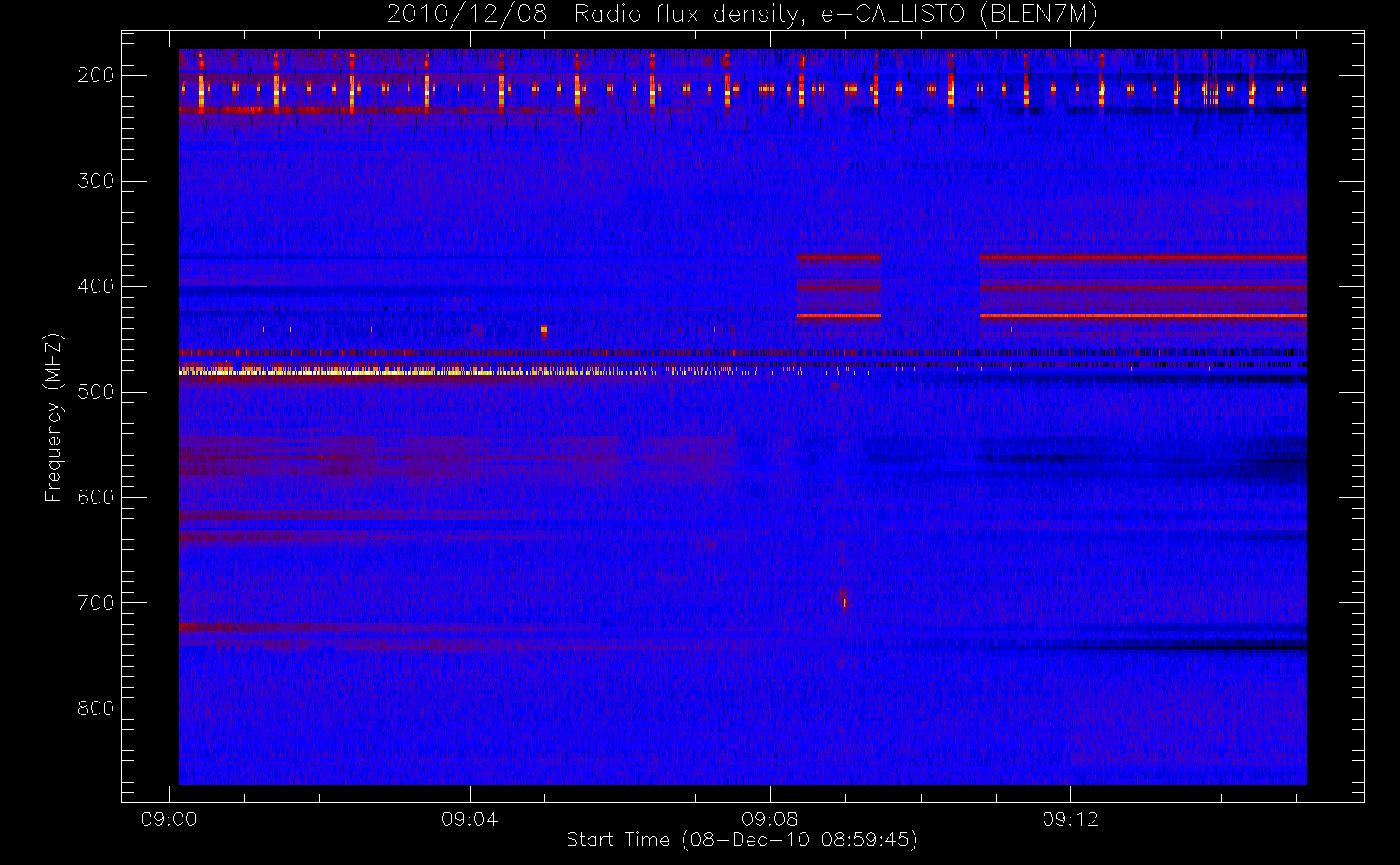Viewport: 1400px width, 865px height.
Task: Click the 'Start Time (08-Dec-10 08:59:45)' label
Action: pos(742,840)
